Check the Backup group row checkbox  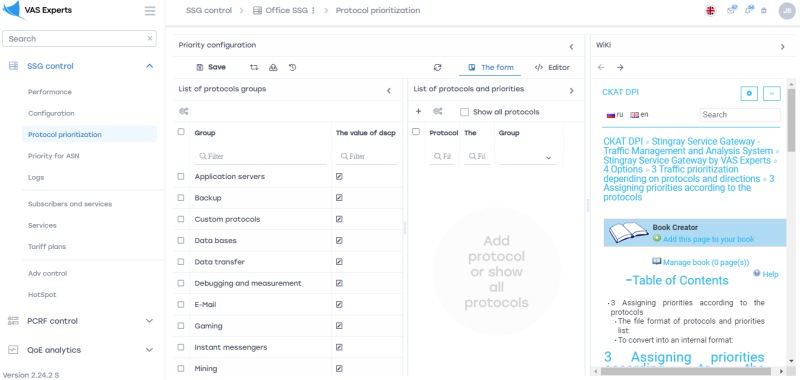click(181, 197)
